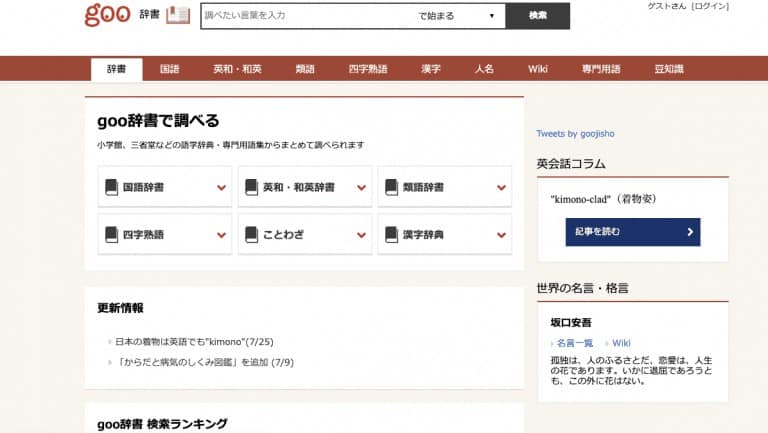Click the 坂口安吾 name heading
768x433 pixels.
point(571,322)
